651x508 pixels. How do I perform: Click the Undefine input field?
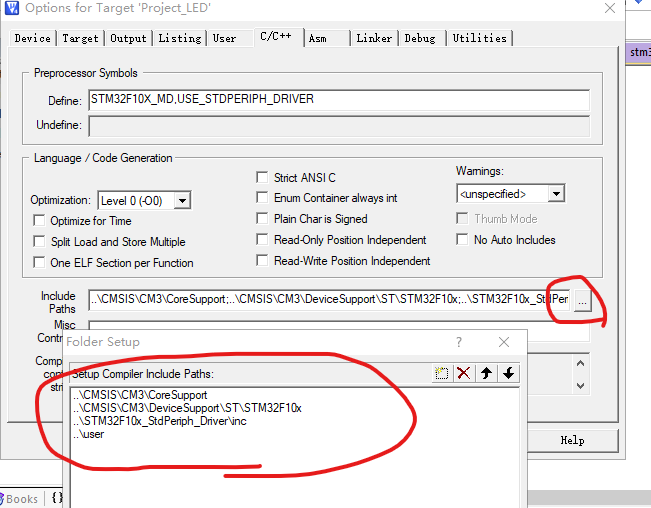pos(339,126)
